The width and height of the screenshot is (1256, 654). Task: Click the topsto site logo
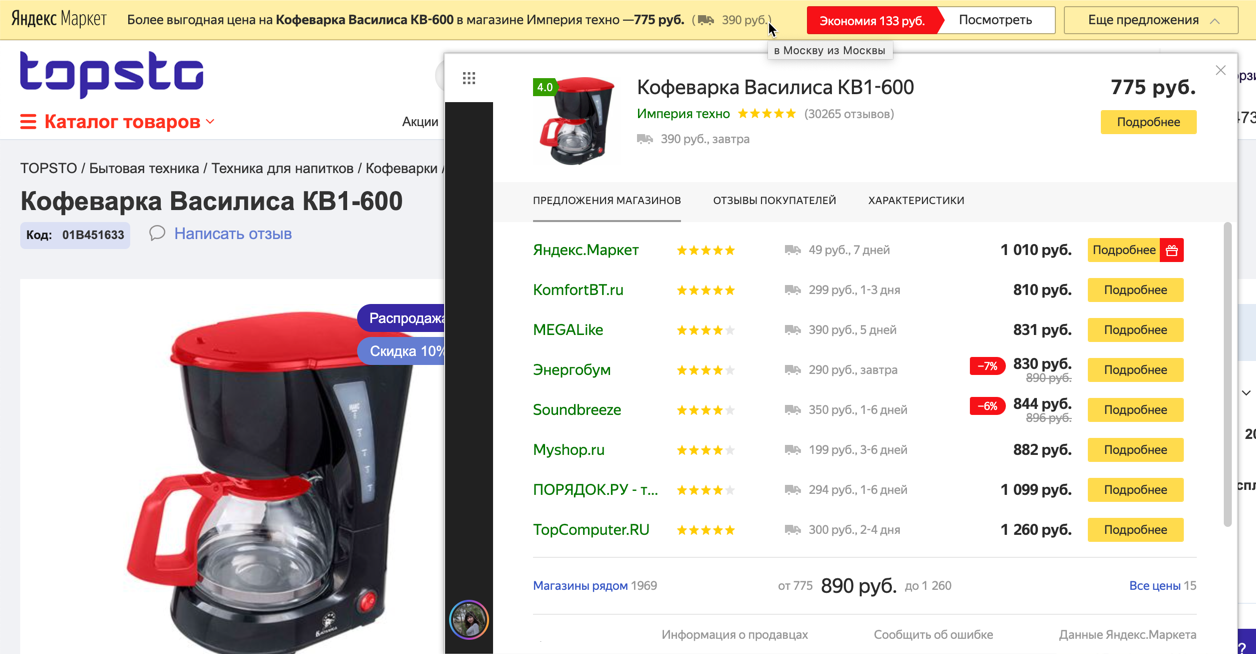(112, 74)
